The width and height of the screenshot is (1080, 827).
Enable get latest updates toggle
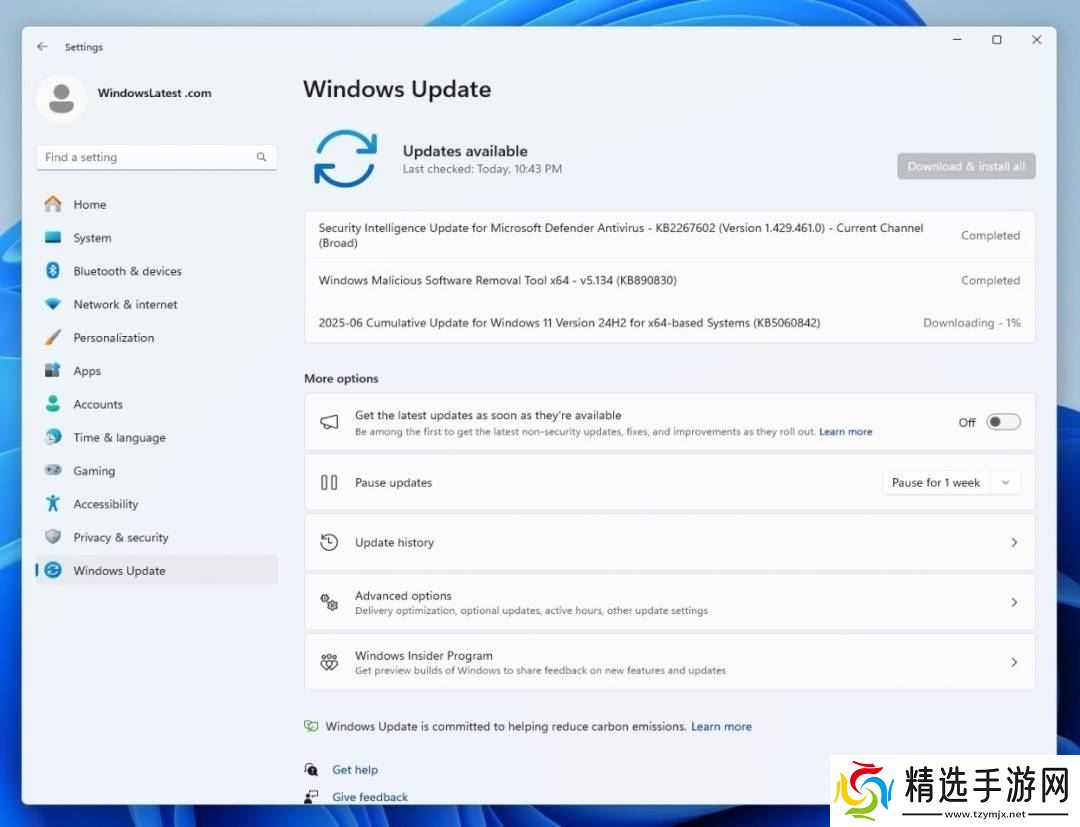tap(1003, 422)
